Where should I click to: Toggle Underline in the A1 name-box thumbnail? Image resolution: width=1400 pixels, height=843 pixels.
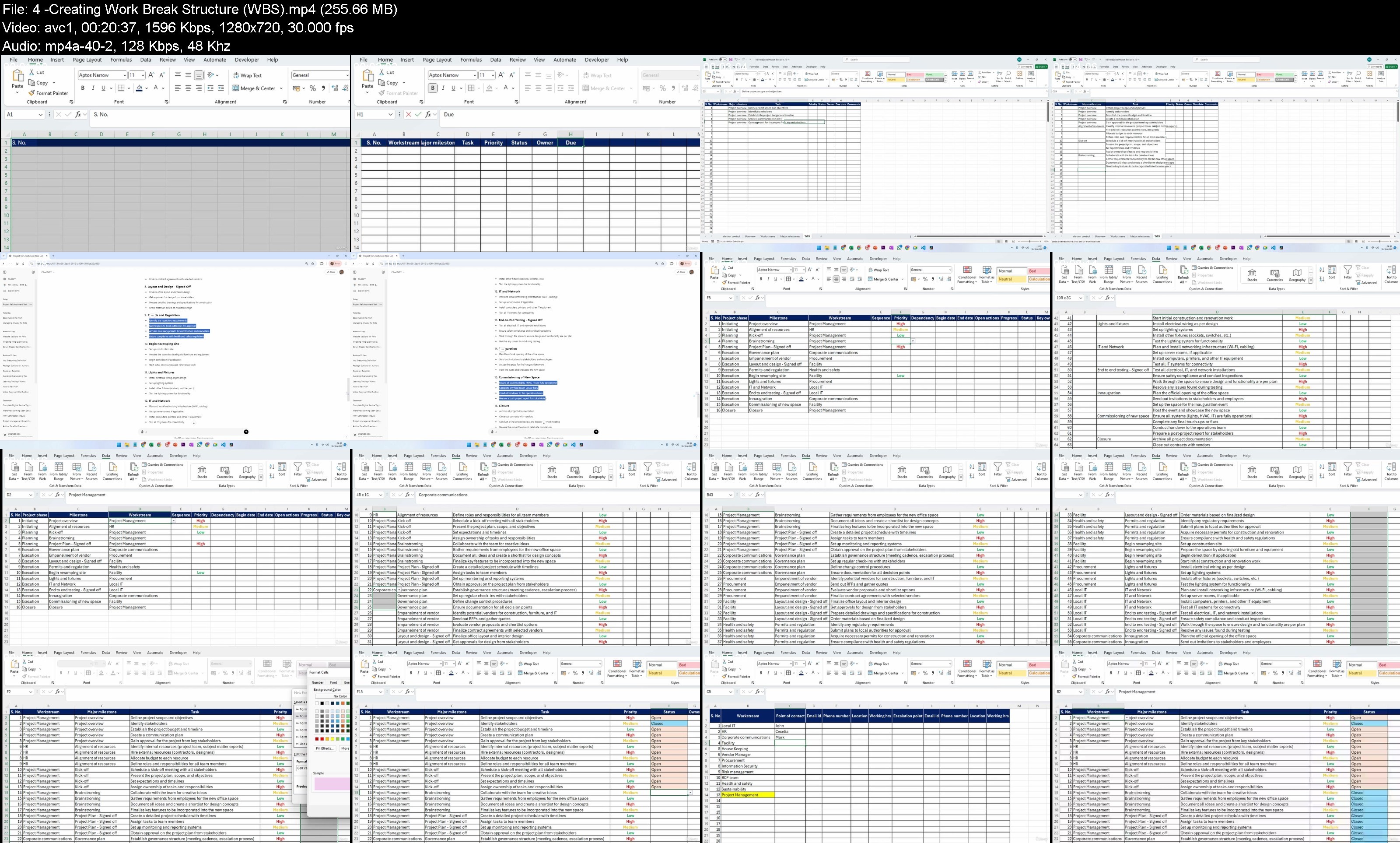coord(103,88)
